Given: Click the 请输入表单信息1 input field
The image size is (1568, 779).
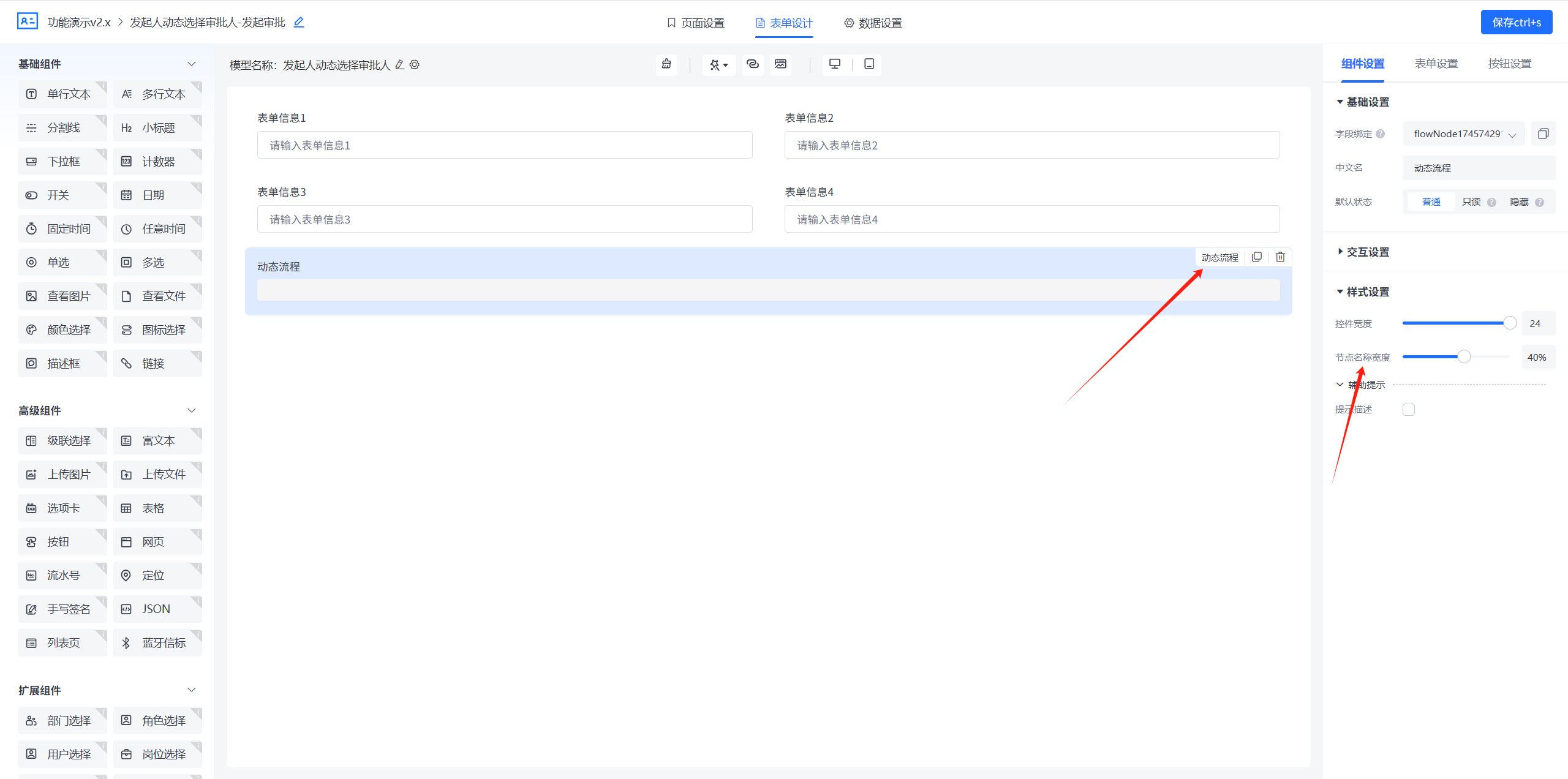Looking at the screenshot, I should (x=505, y=145).
